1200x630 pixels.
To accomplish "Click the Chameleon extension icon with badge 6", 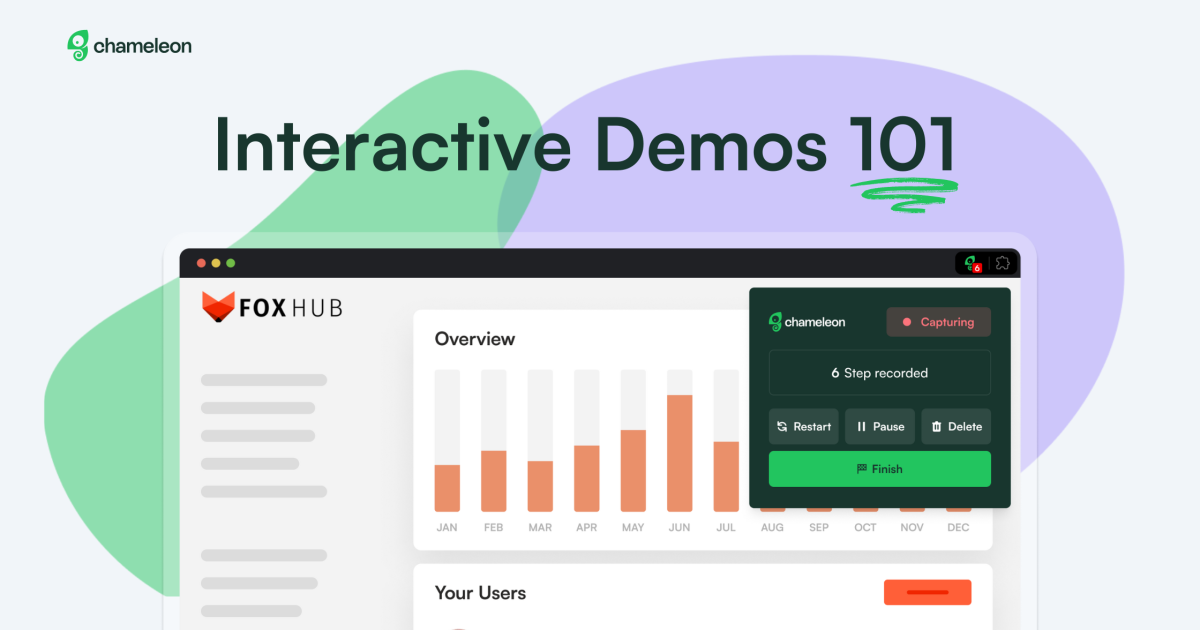I will click(971, 262).
